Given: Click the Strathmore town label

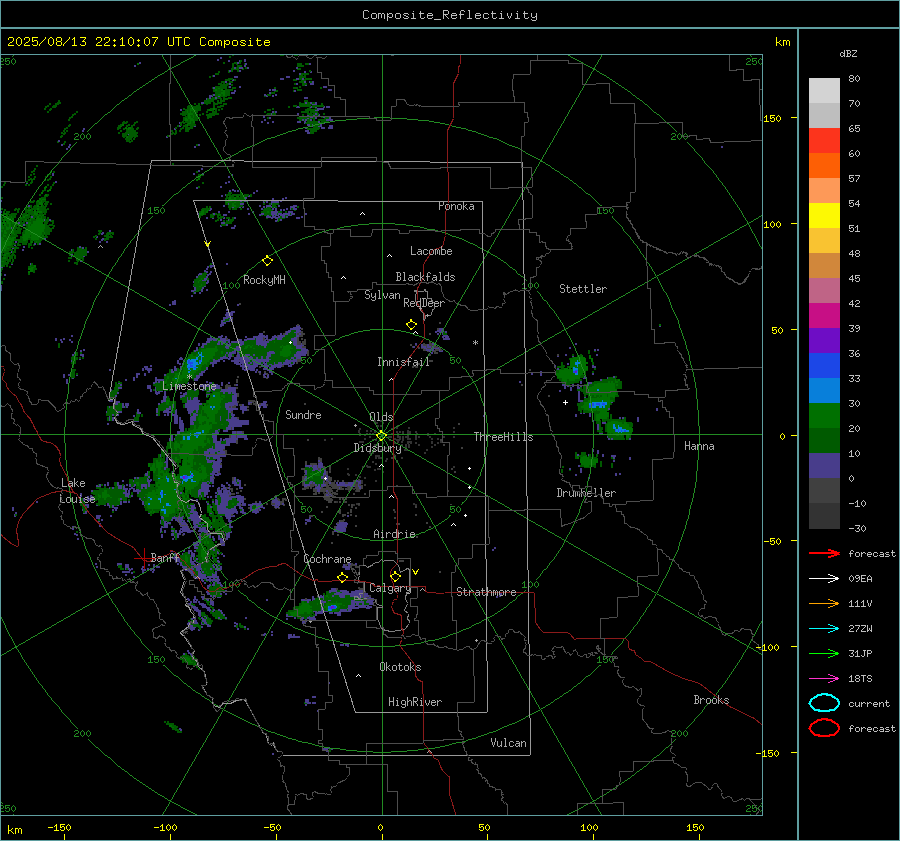Looking at the screenshot, I should [x=486, y=592].
